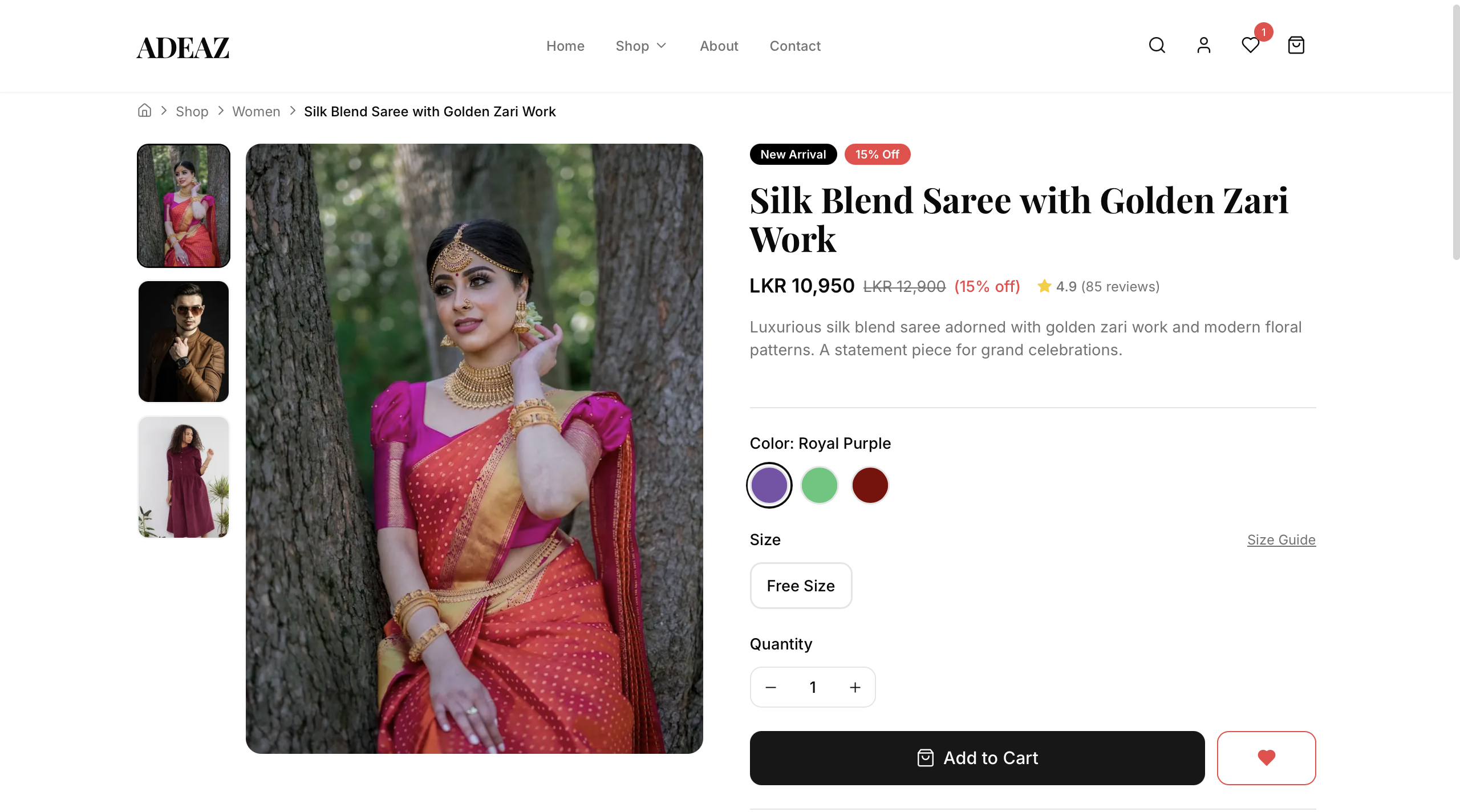Choose the dark red color swatch
This screenshot has width=1460, height=812.
870,485
